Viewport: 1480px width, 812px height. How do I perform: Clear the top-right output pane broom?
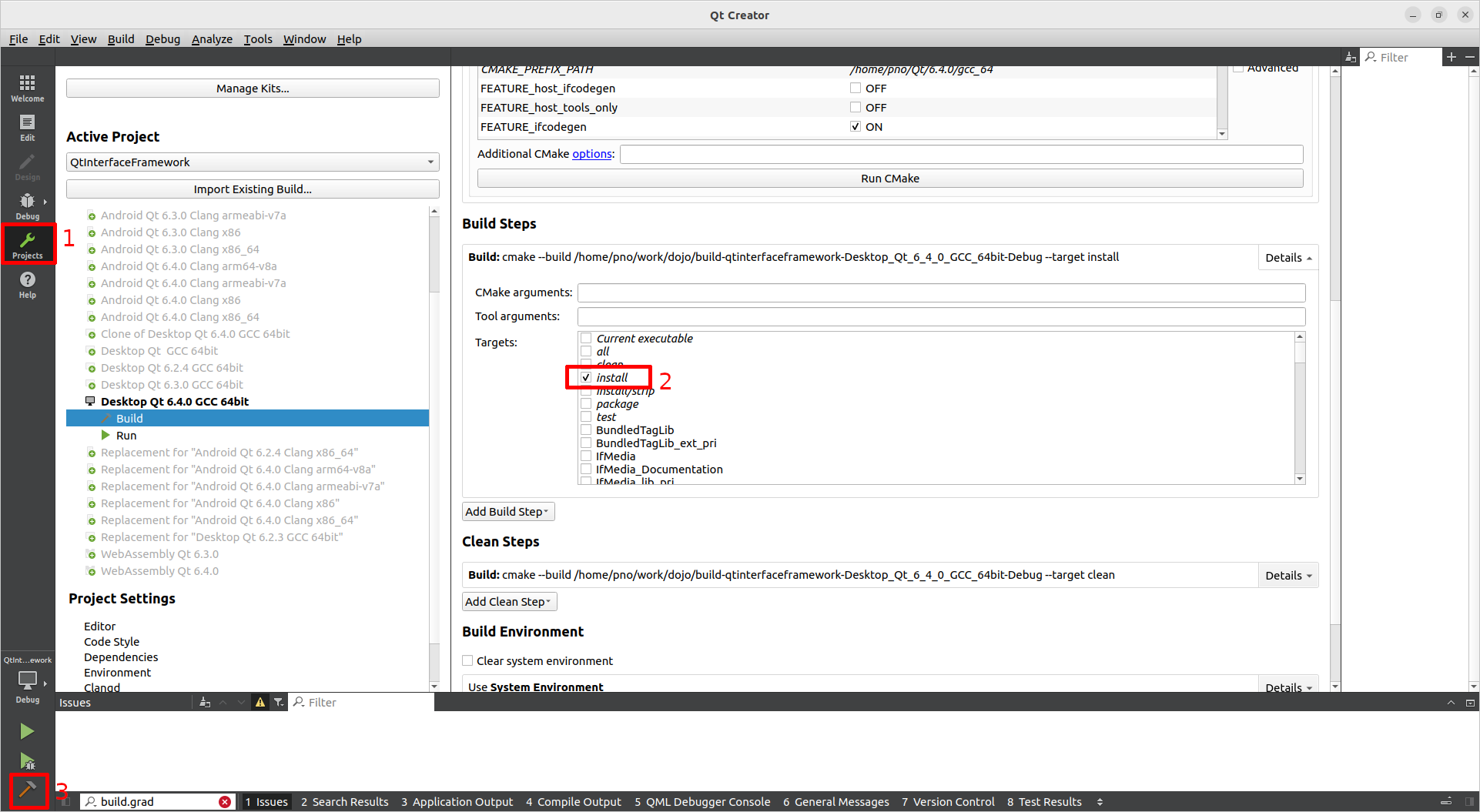pos(1351,57)
